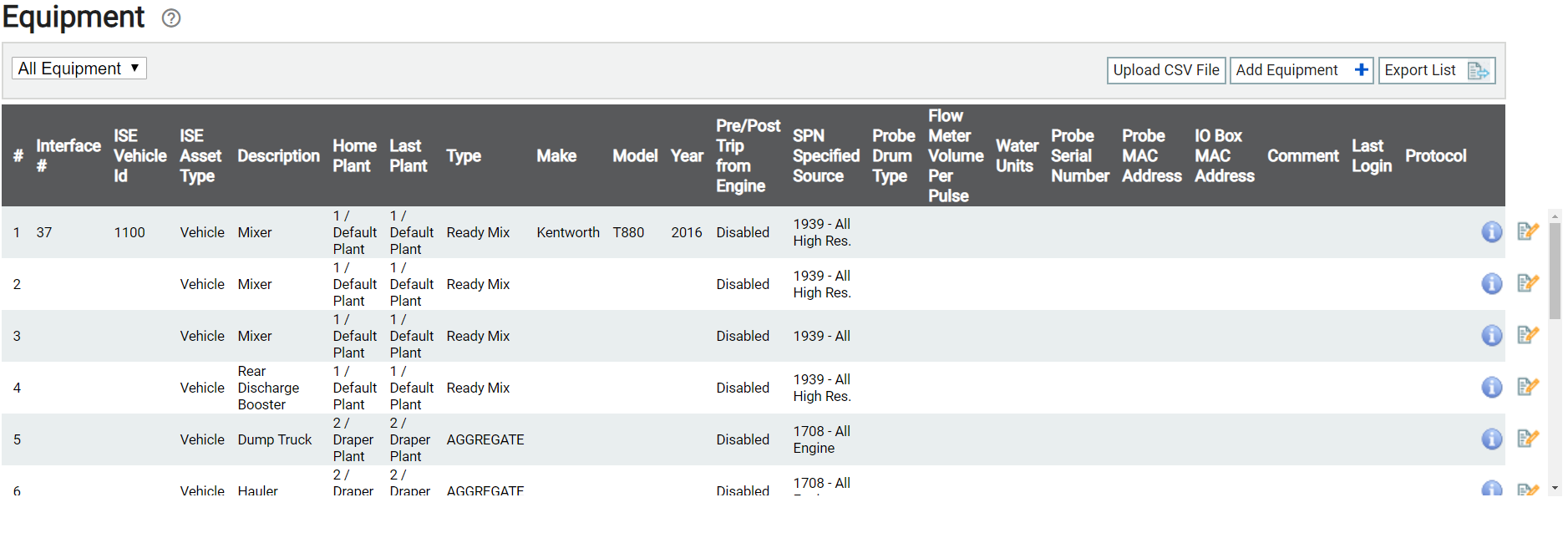Click the Add Equipment button
This screenshot has height=533, width=1568.
pos(1302,70)
